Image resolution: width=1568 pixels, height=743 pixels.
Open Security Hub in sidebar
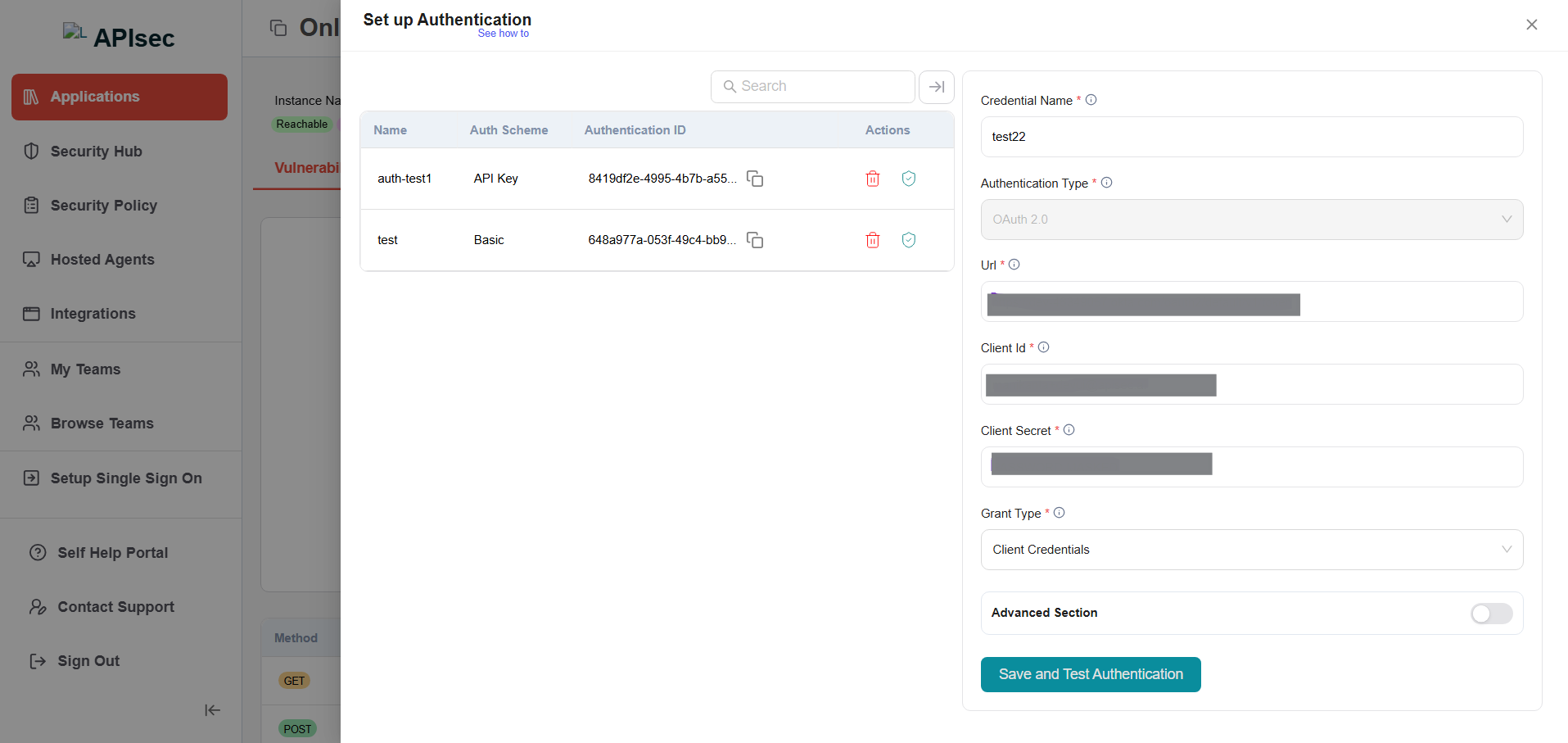point(96,152)
